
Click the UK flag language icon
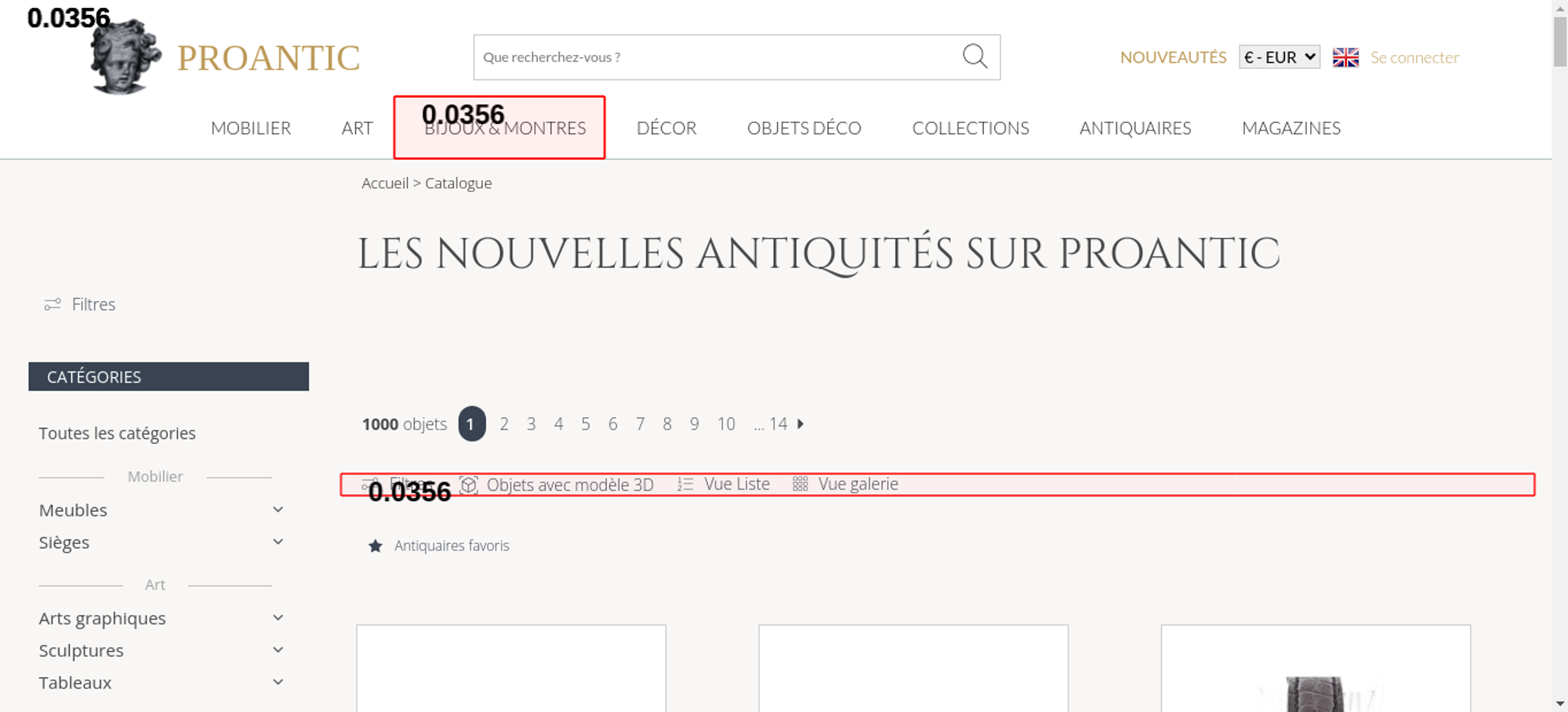click(x=1345, y=57)
